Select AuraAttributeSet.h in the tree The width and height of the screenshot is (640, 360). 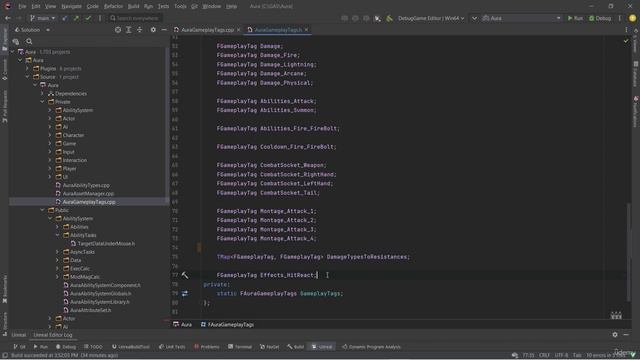coord(90,310)
